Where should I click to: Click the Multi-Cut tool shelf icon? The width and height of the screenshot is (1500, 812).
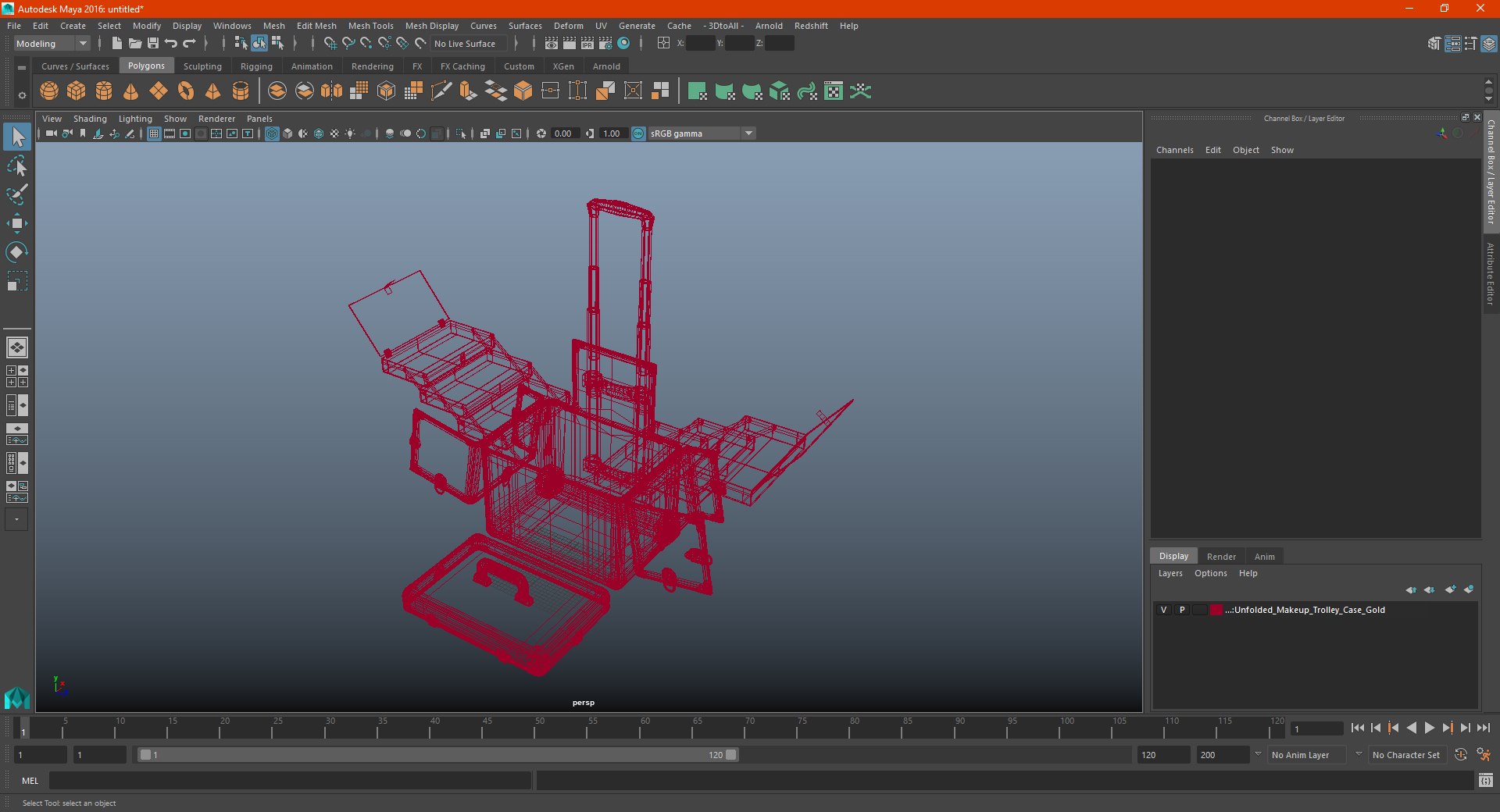pyautogui.click(x=441, y=91)
